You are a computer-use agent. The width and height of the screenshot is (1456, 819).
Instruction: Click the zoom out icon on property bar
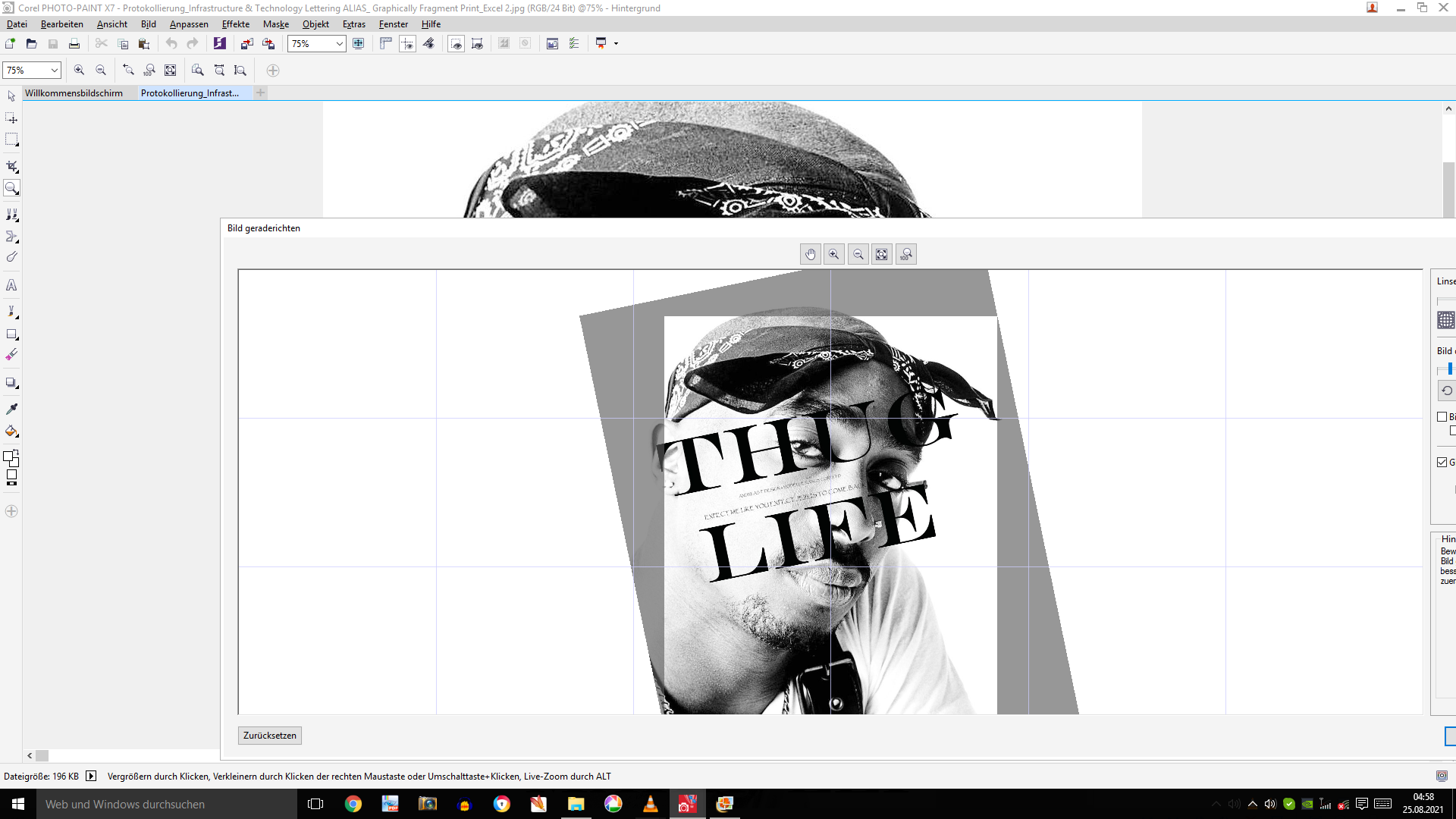coord(101,71)
